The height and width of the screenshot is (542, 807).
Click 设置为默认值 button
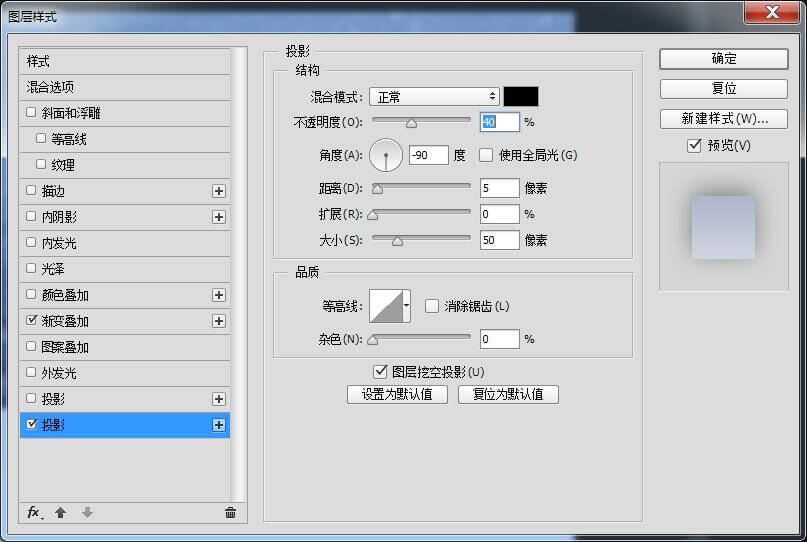(x=397, y=394)
